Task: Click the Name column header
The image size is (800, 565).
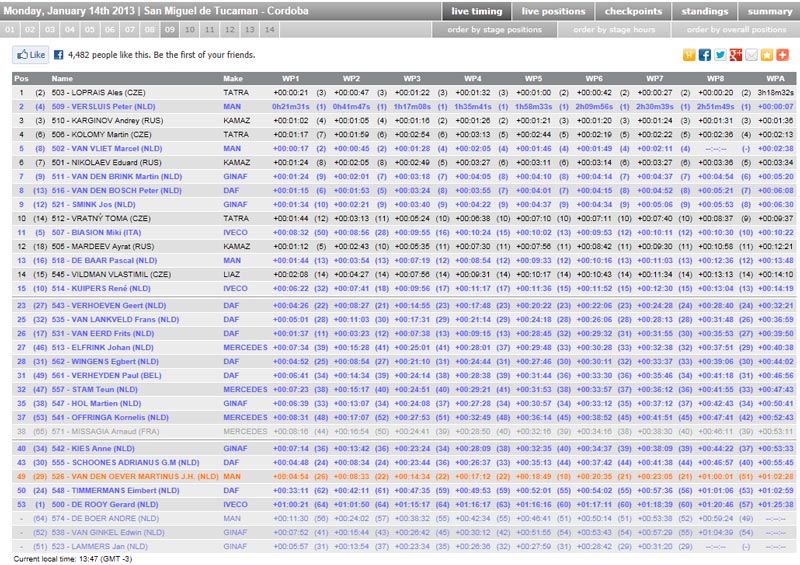Action: [62, 79]
